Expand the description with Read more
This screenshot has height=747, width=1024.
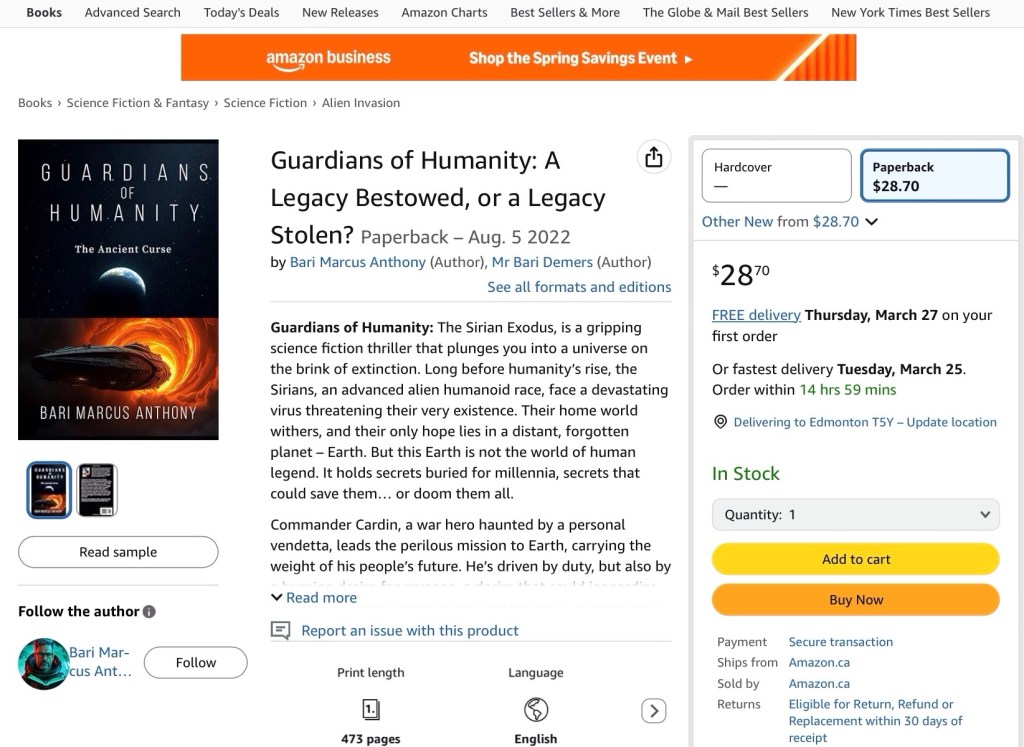click(314, 598)
